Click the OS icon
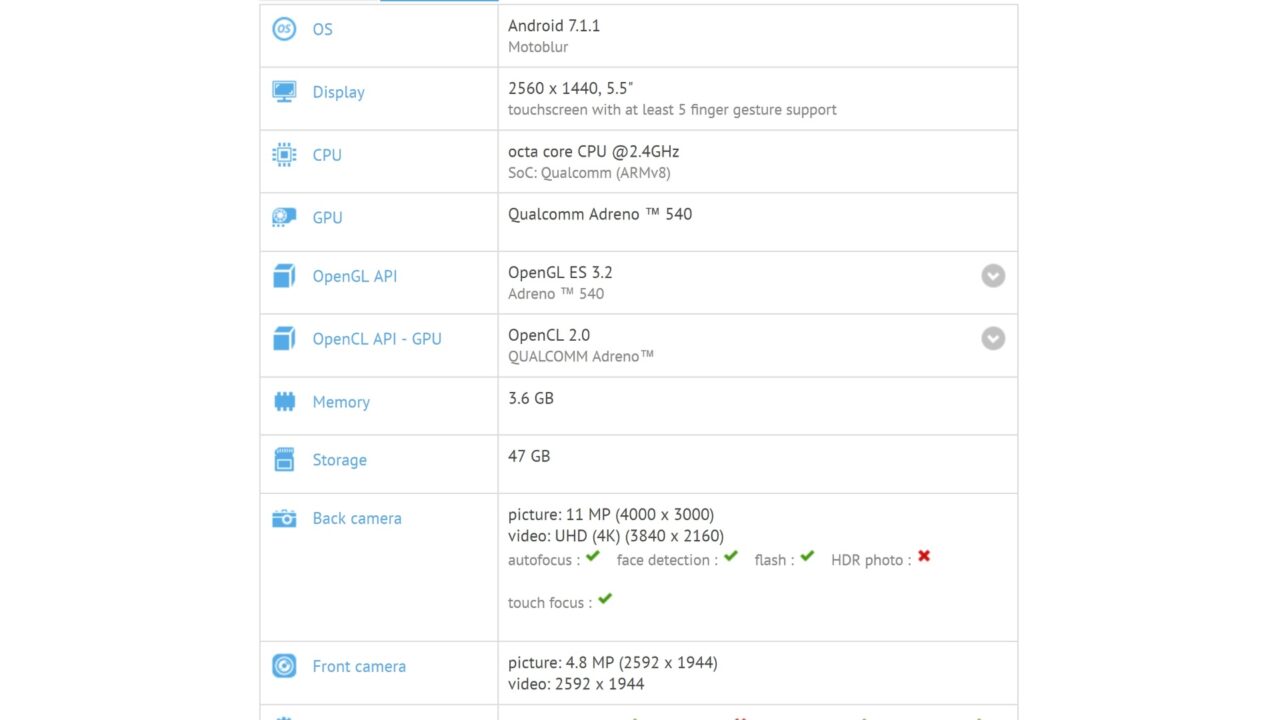The height and width of the screenshot is (720, 1280). pos(284,29)
